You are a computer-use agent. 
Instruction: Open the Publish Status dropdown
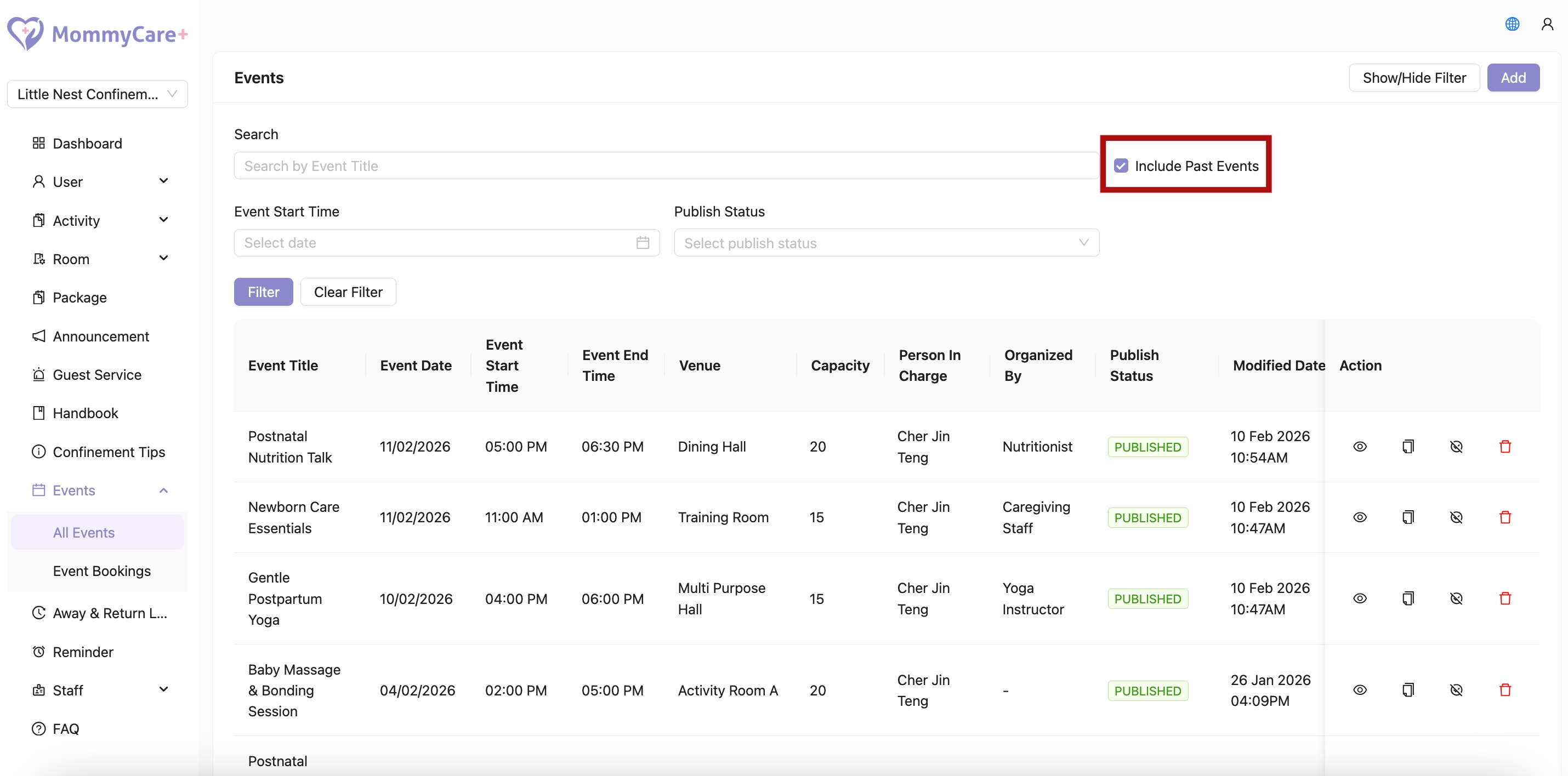pyautogui.click(x=887, y=243)
